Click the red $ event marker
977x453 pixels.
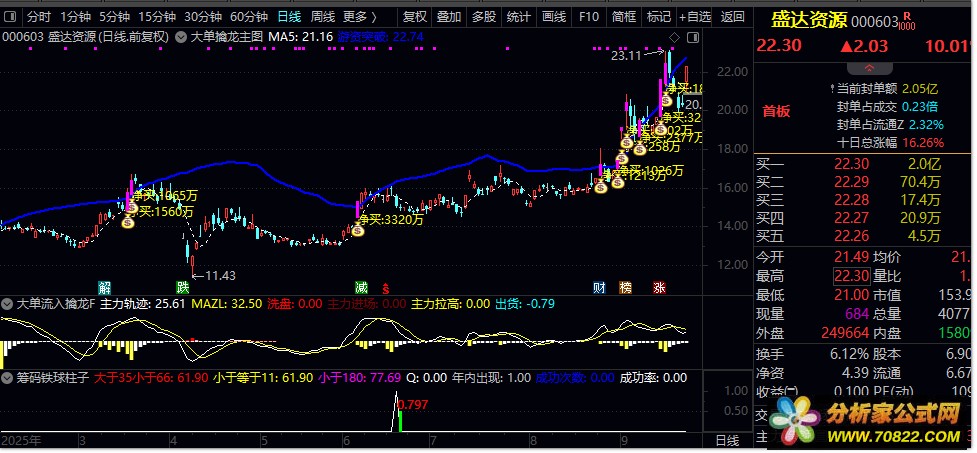point(386,288)
